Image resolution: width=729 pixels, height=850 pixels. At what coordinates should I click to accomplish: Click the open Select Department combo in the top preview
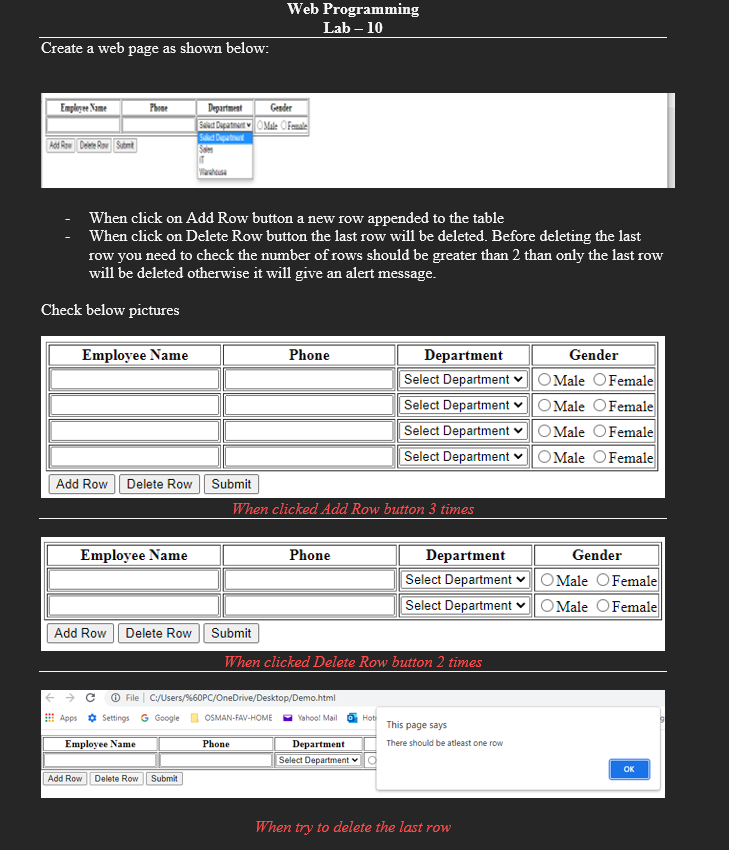coord(225,125)
